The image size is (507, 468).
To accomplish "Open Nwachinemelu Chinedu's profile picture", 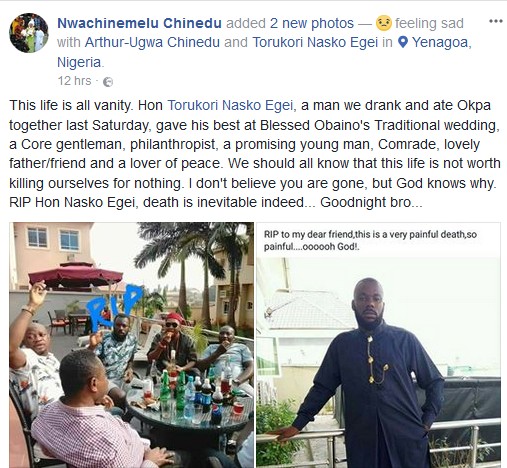I will [29, 33].
